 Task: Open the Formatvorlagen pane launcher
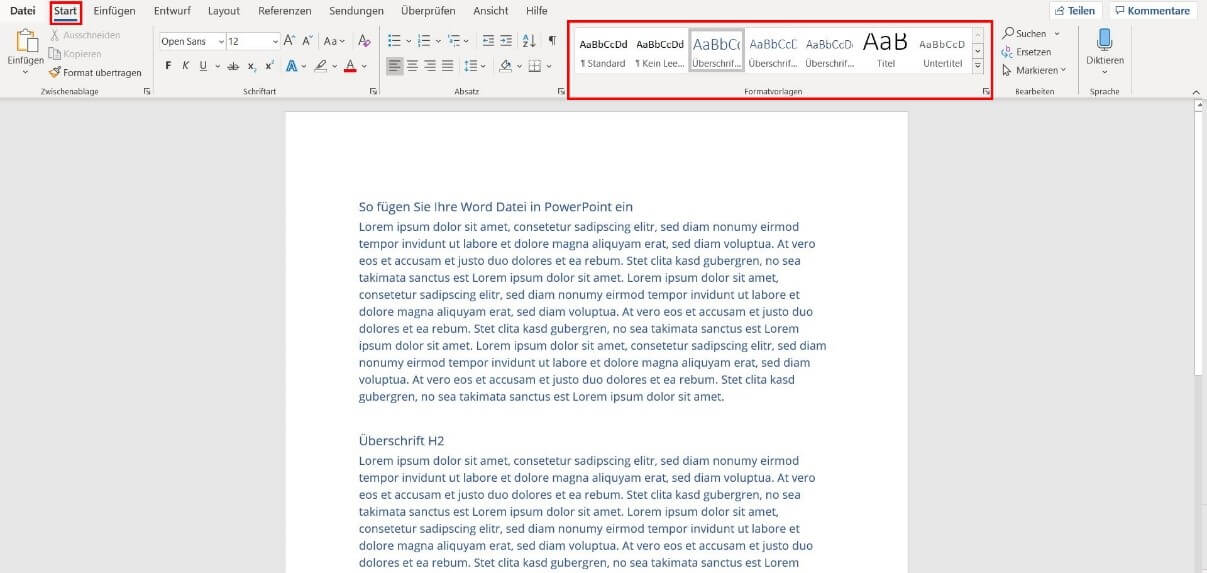pos(986,91)
